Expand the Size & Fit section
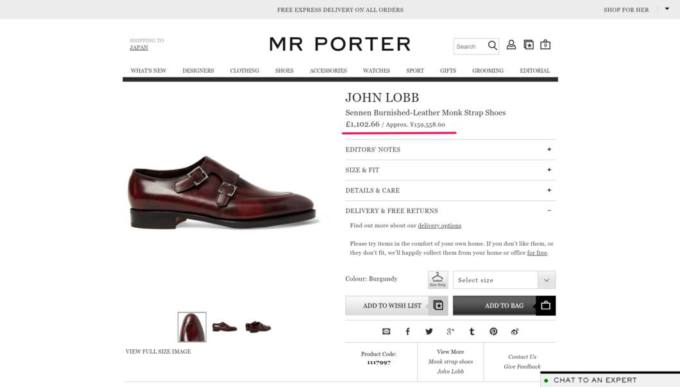 450,170
